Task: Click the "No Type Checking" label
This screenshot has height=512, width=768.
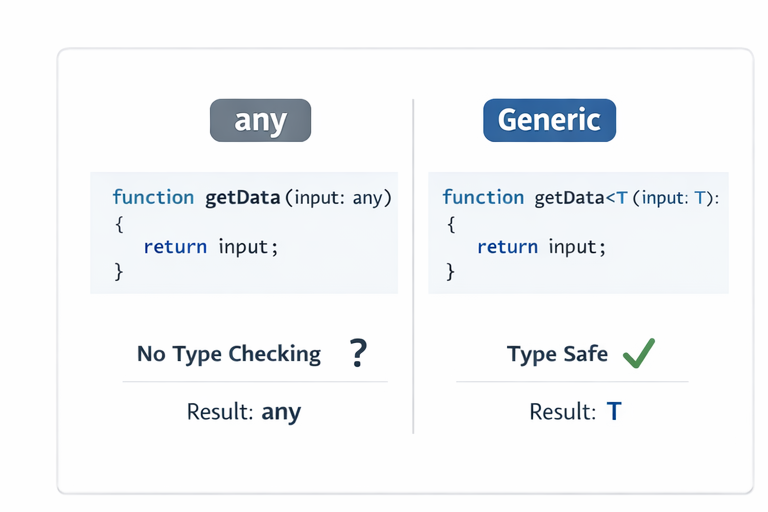Action: pos(229,354)
